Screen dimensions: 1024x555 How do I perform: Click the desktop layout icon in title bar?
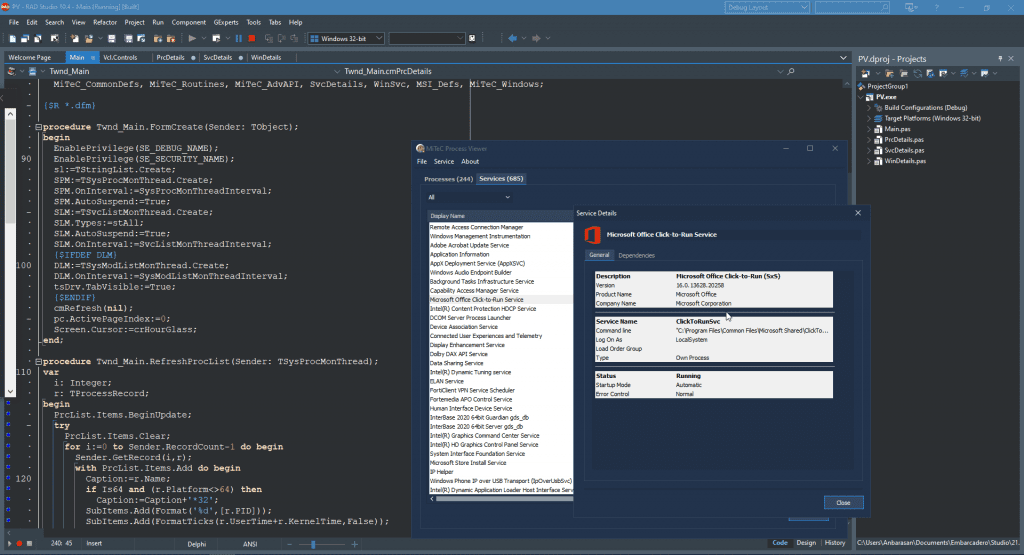[x=910, y=8]
